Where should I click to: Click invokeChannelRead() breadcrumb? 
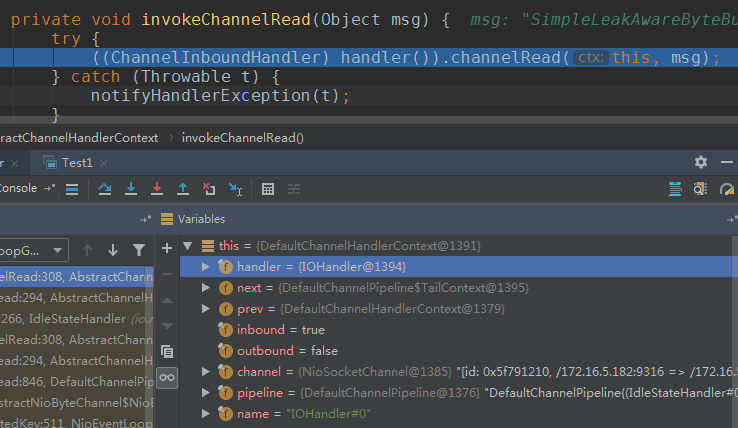[243, 138]
